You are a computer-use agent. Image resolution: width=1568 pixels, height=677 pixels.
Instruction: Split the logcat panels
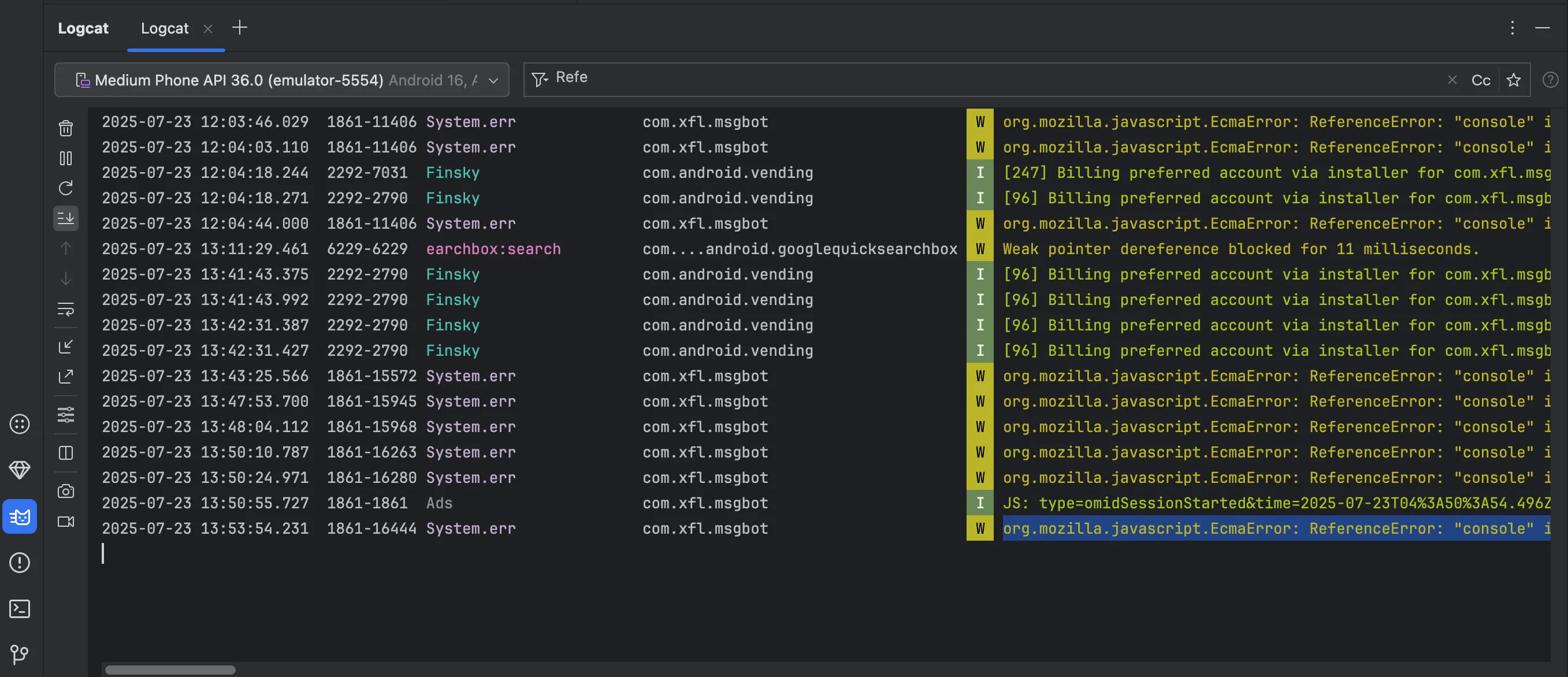tap(66, 453)
